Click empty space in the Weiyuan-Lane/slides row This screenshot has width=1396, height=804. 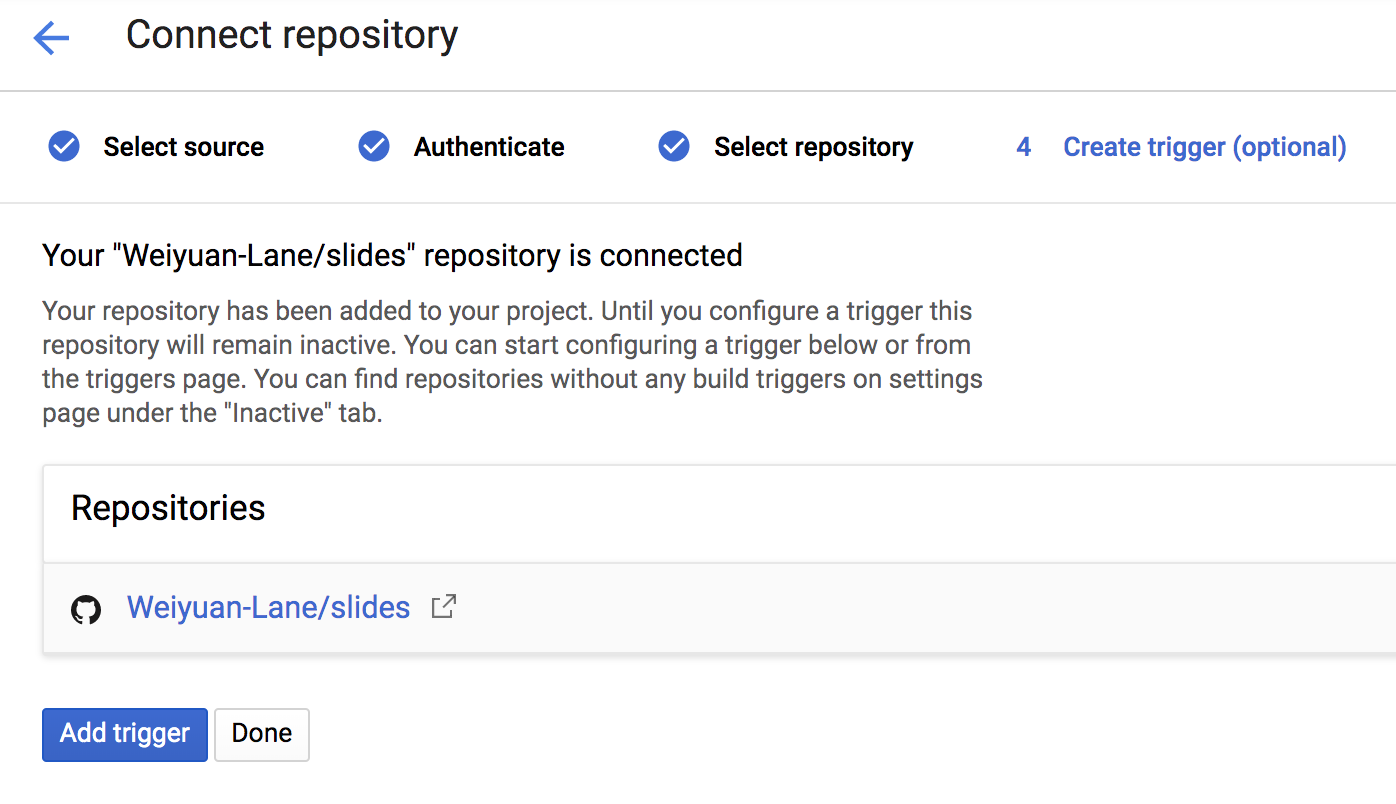(900, 608)
